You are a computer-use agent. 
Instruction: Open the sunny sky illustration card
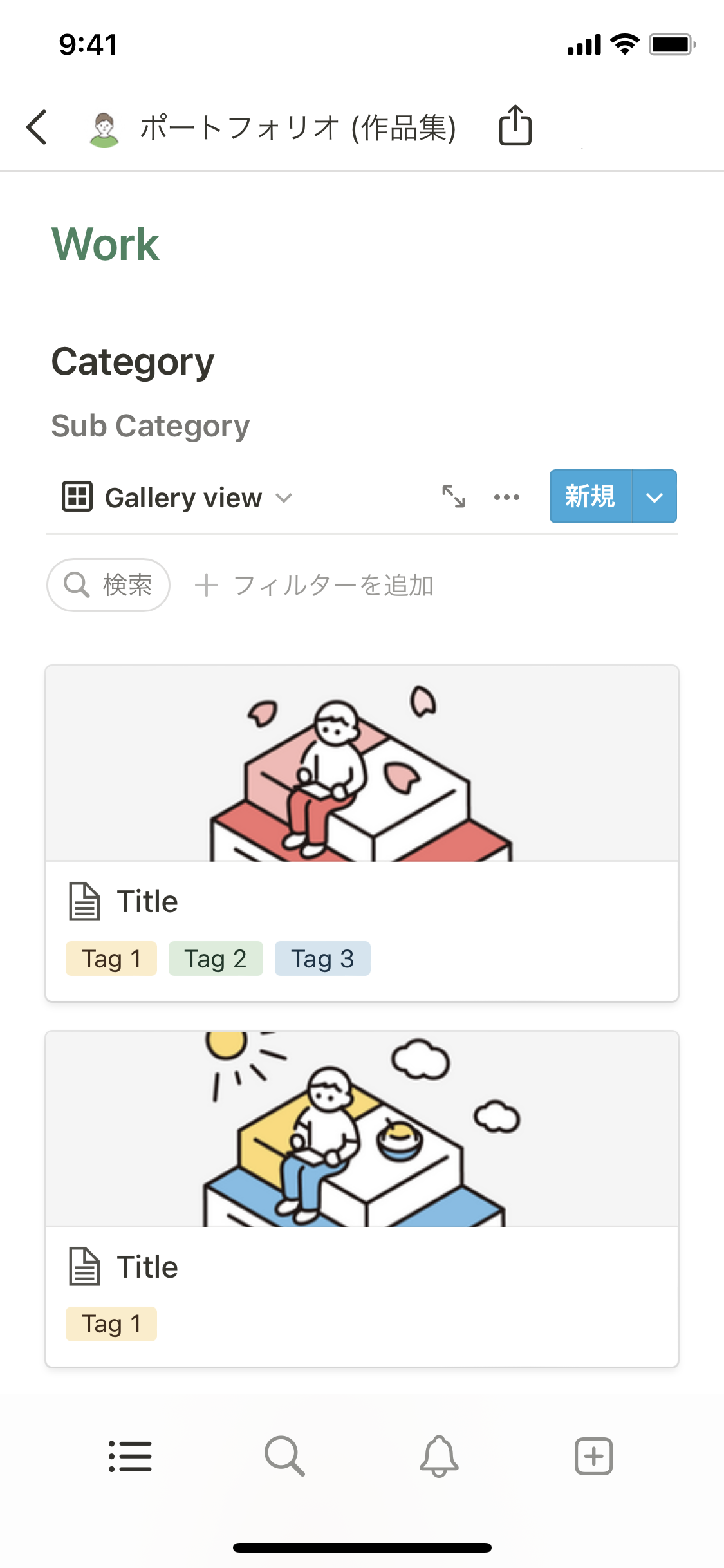tap(362, 1130)
